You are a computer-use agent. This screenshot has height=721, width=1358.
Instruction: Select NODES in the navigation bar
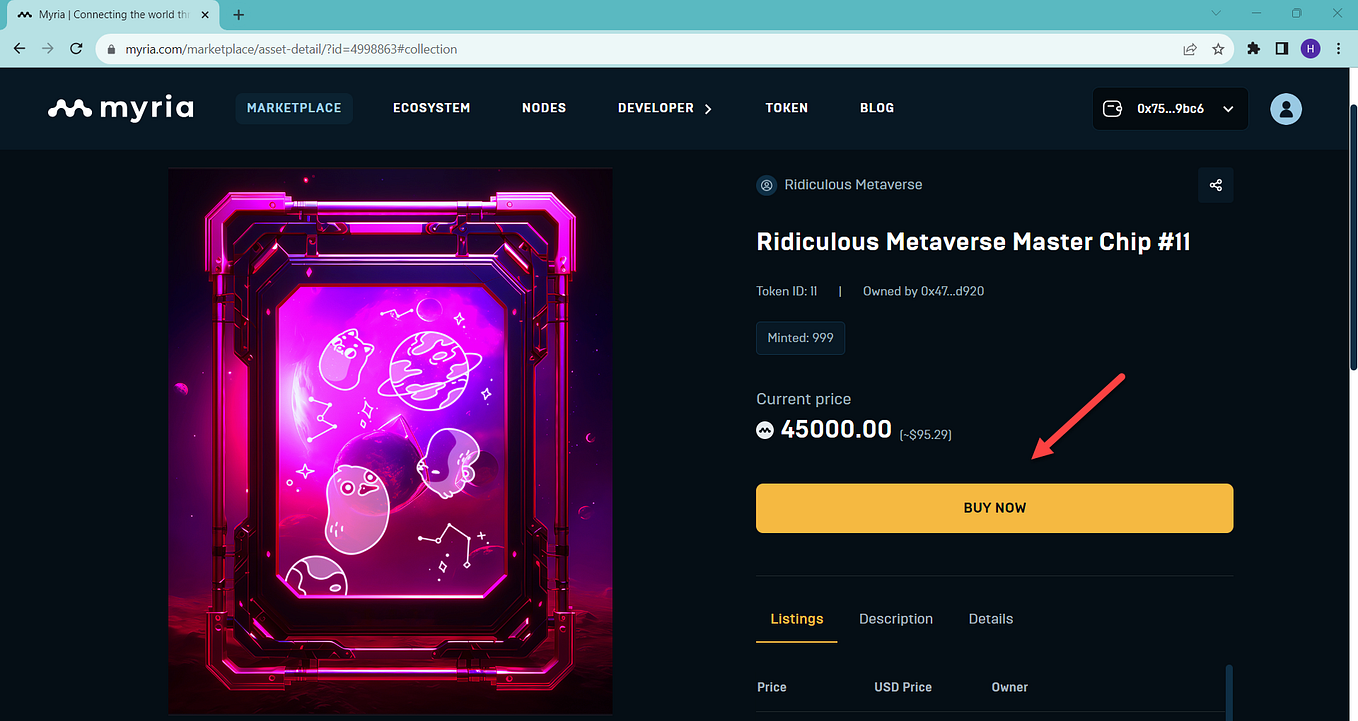click(543, 108)
